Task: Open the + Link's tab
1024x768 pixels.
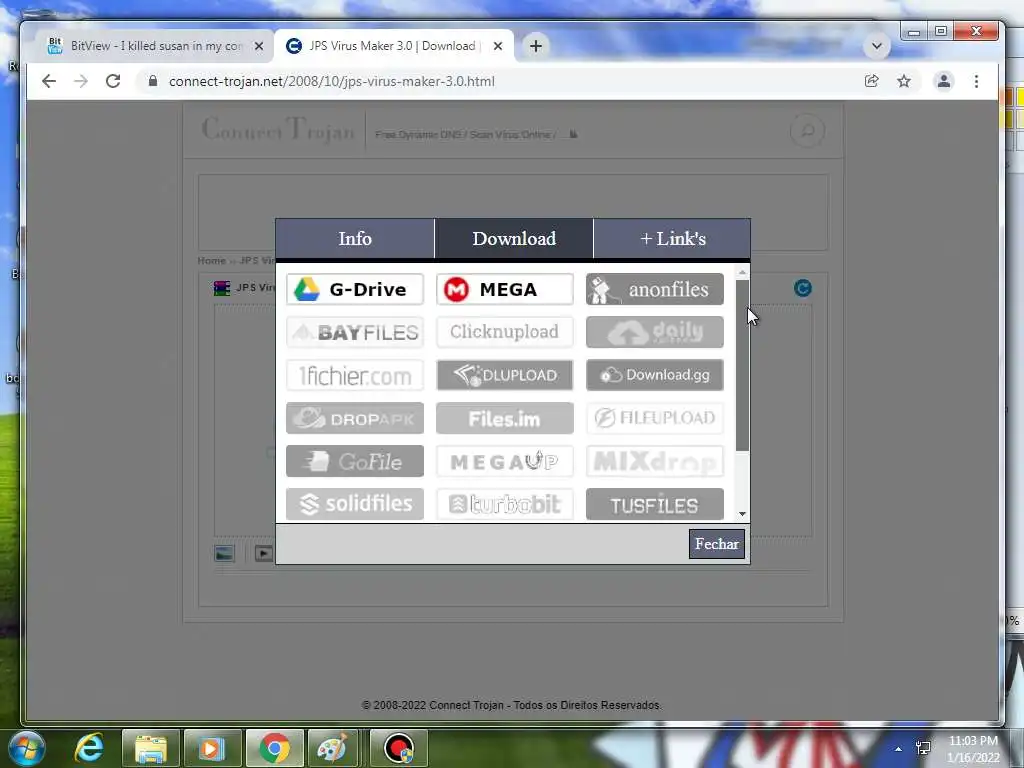Action: pyautogui.click(x=672, y=239)
